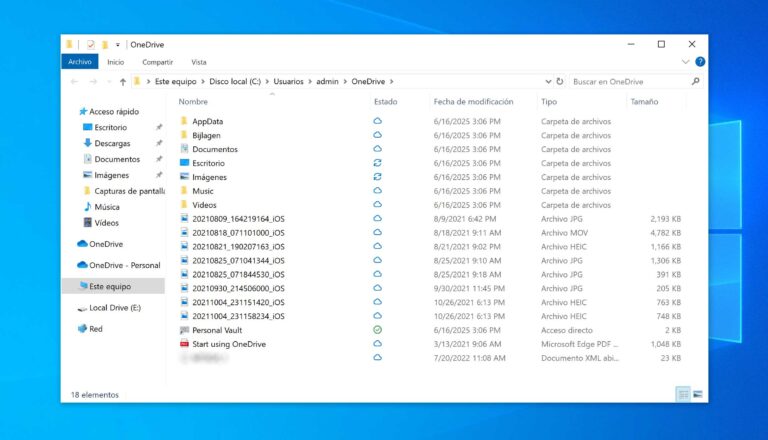
Task: Select the Vídeos item in navigation pane
Action: (101, 222)
